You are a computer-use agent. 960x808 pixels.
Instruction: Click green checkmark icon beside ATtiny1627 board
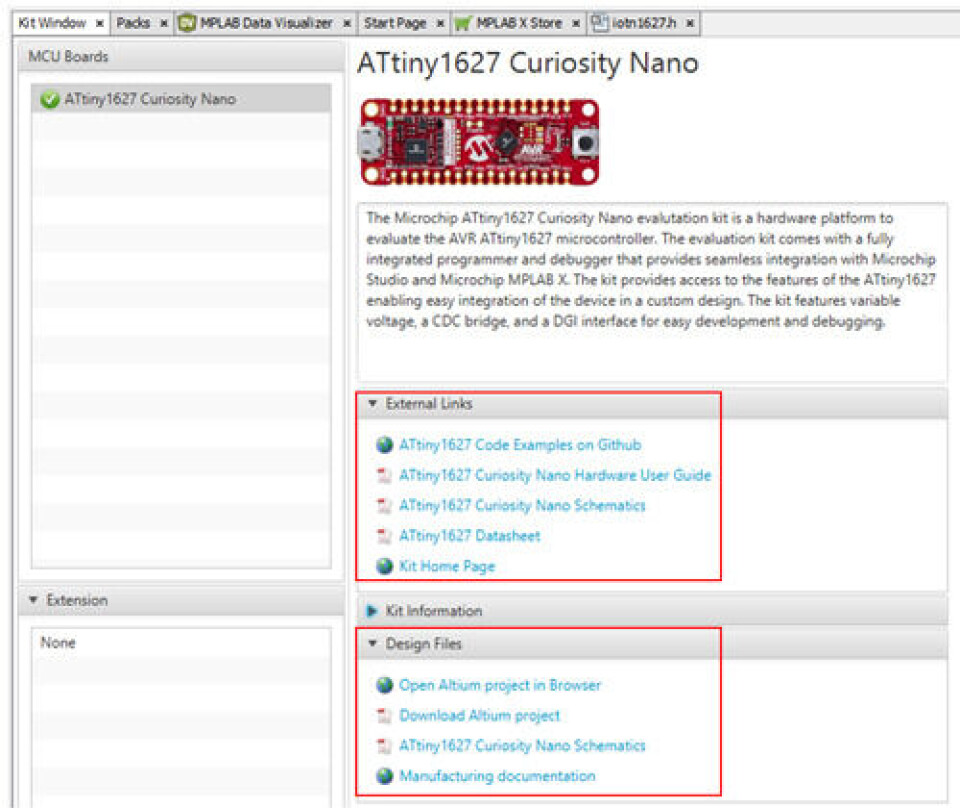tap(50, 99)
